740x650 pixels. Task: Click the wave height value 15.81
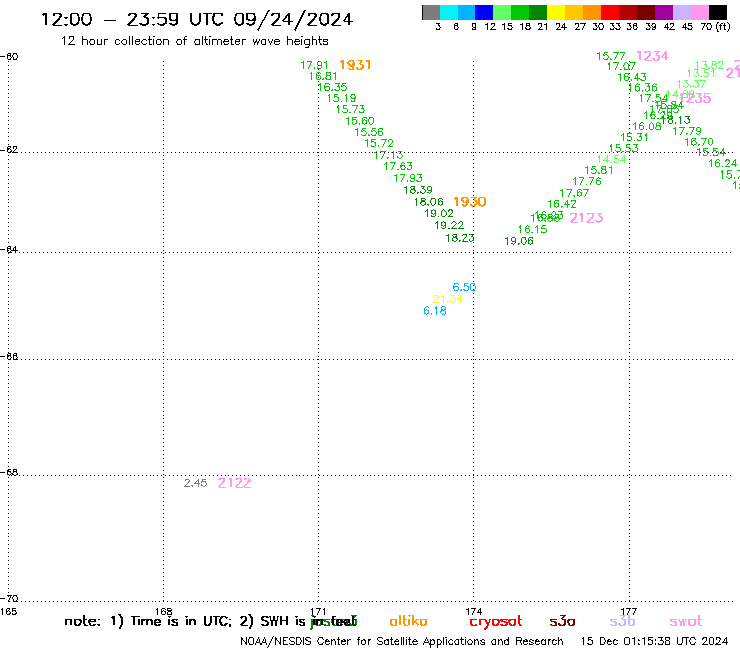(599, 170)
